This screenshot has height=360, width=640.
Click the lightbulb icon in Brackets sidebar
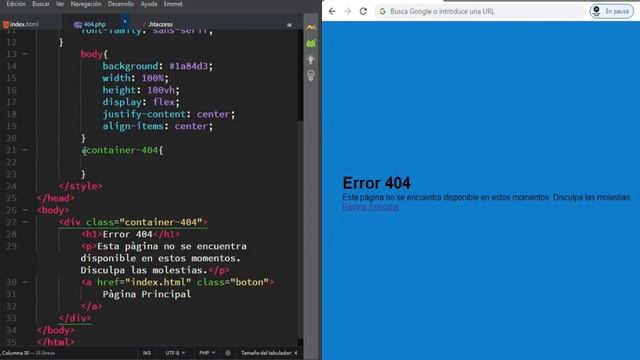pos(311,60)
